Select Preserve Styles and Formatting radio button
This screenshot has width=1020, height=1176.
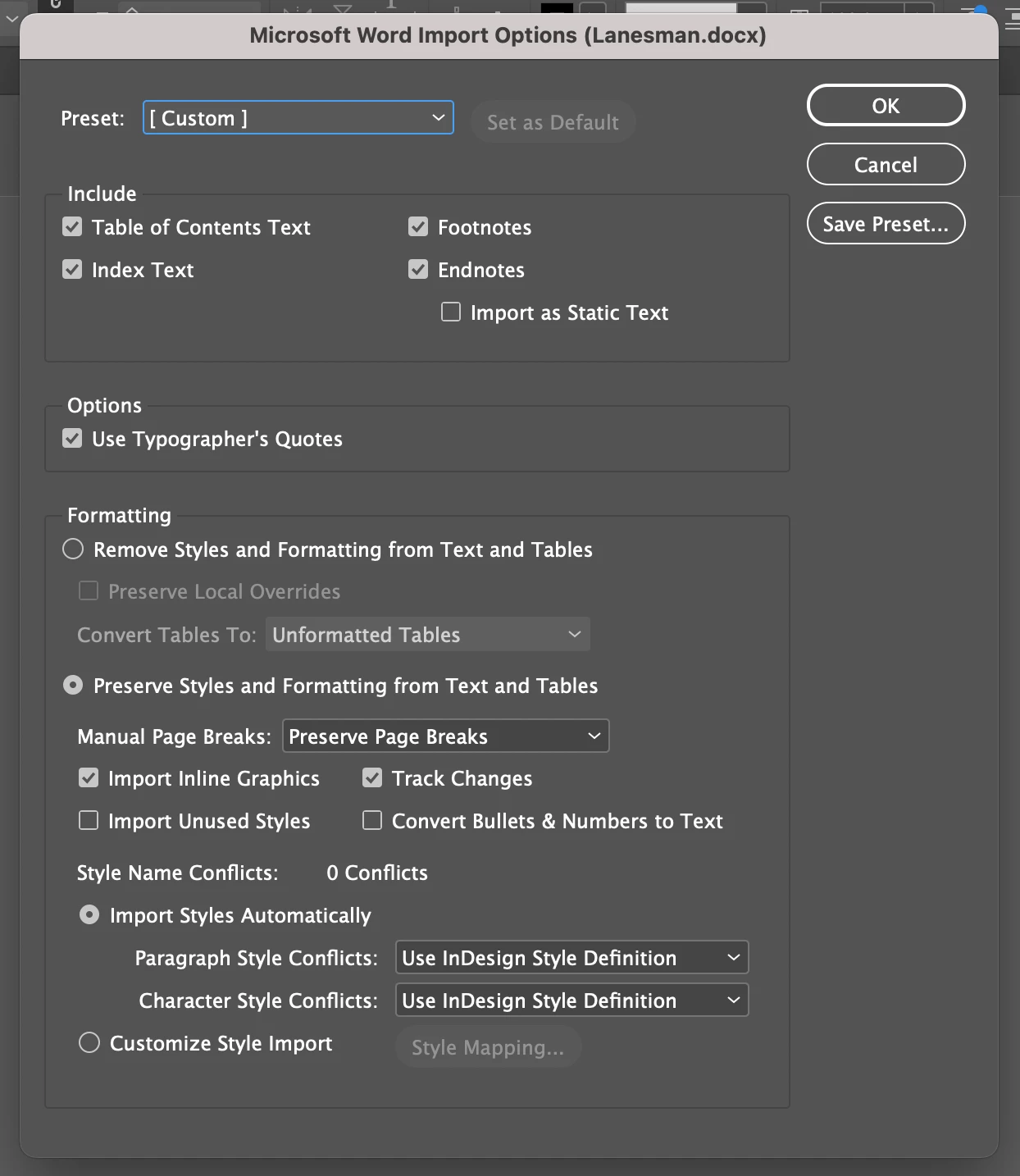pyautogui.click(x=73, y=685)
